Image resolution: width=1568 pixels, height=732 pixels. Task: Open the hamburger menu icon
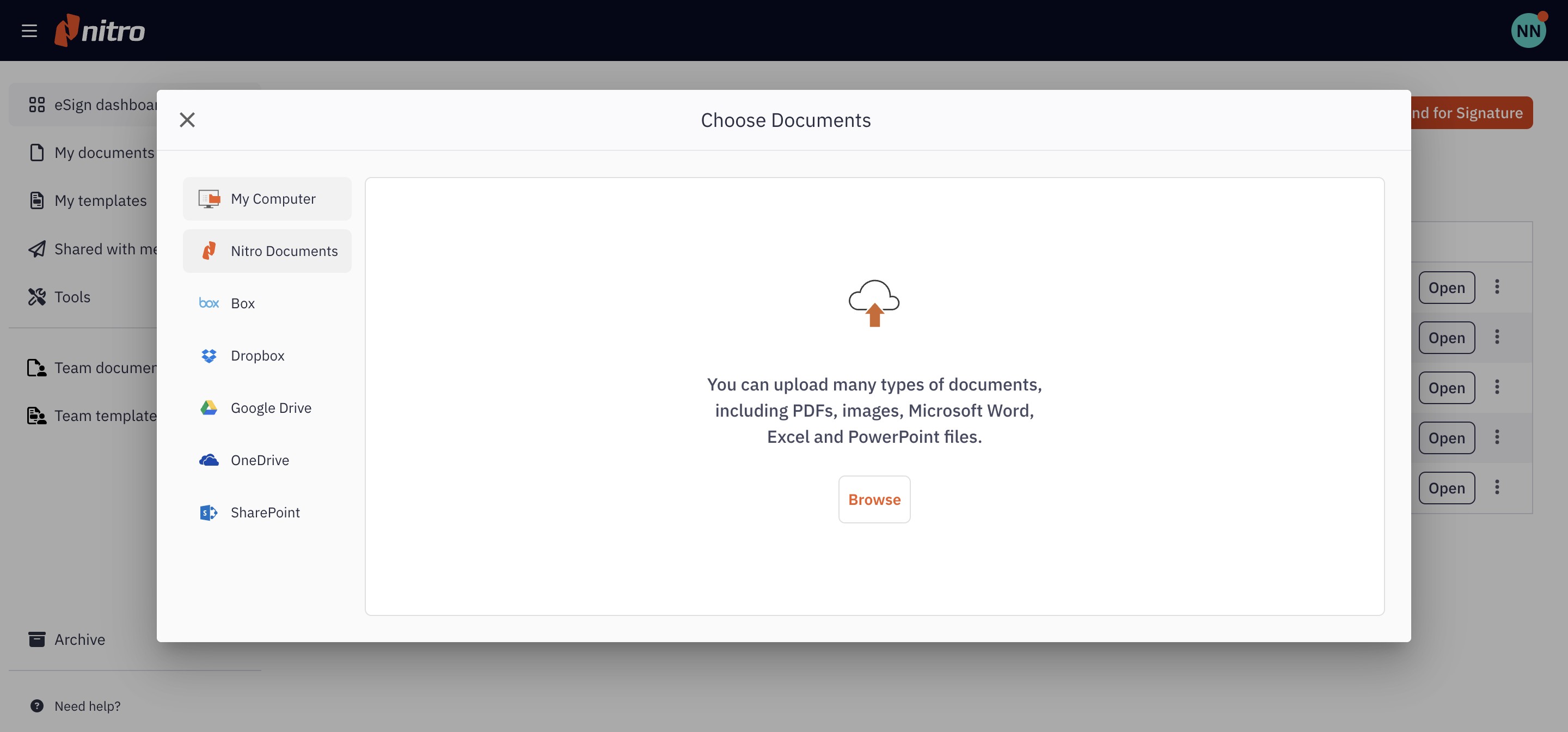(29, 30)
